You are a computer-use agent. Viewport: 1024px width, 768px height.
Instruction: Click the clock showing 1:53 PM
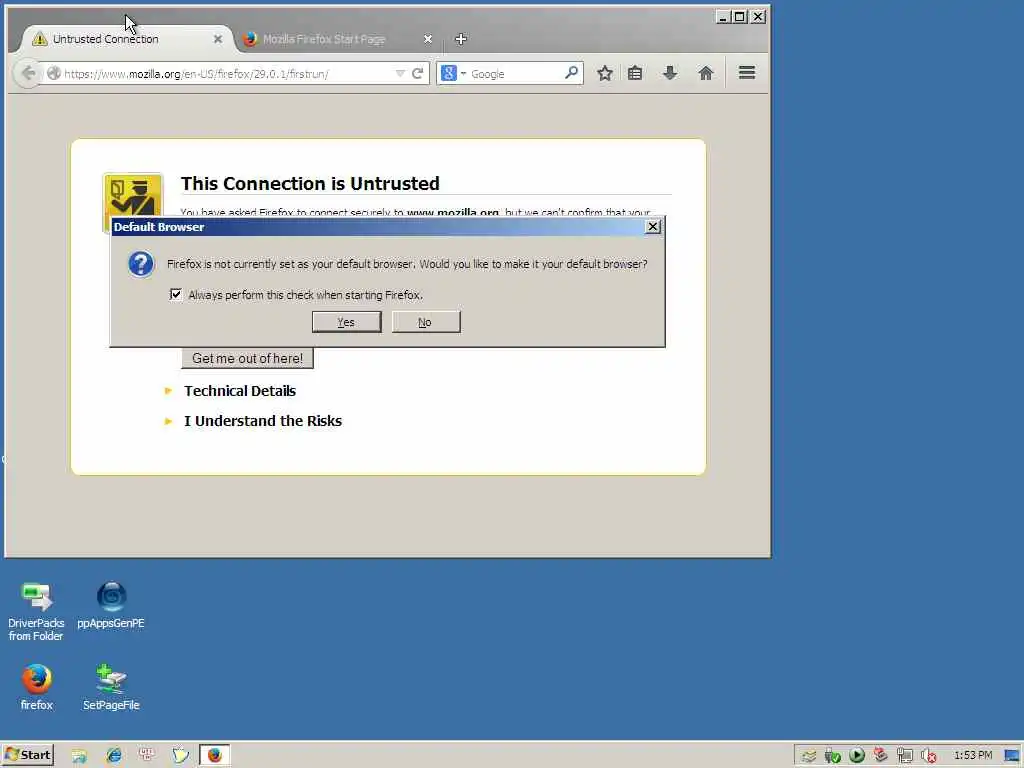point(973,755)
